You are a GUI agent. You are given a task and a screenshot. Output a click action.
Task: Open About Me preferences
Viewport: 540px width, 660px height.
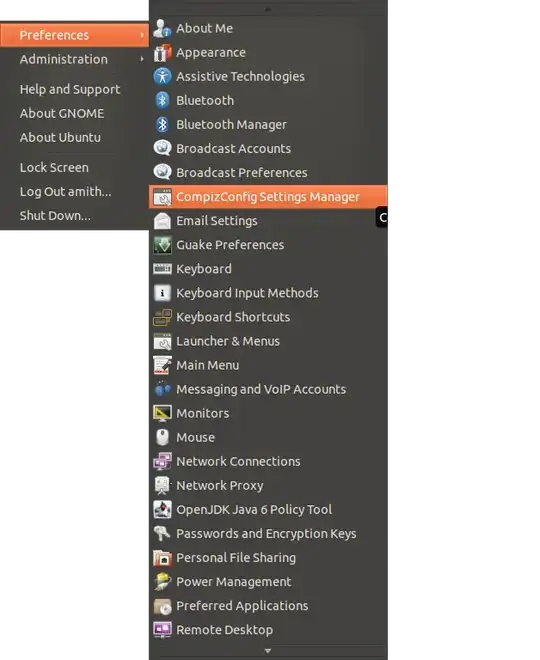tap(205, 28)
